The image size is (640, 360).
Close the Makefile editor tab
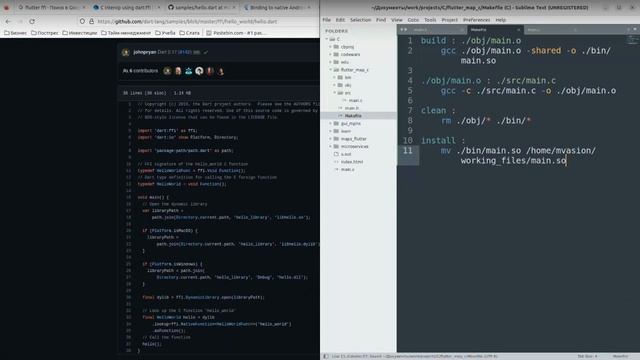click(518, 30)
